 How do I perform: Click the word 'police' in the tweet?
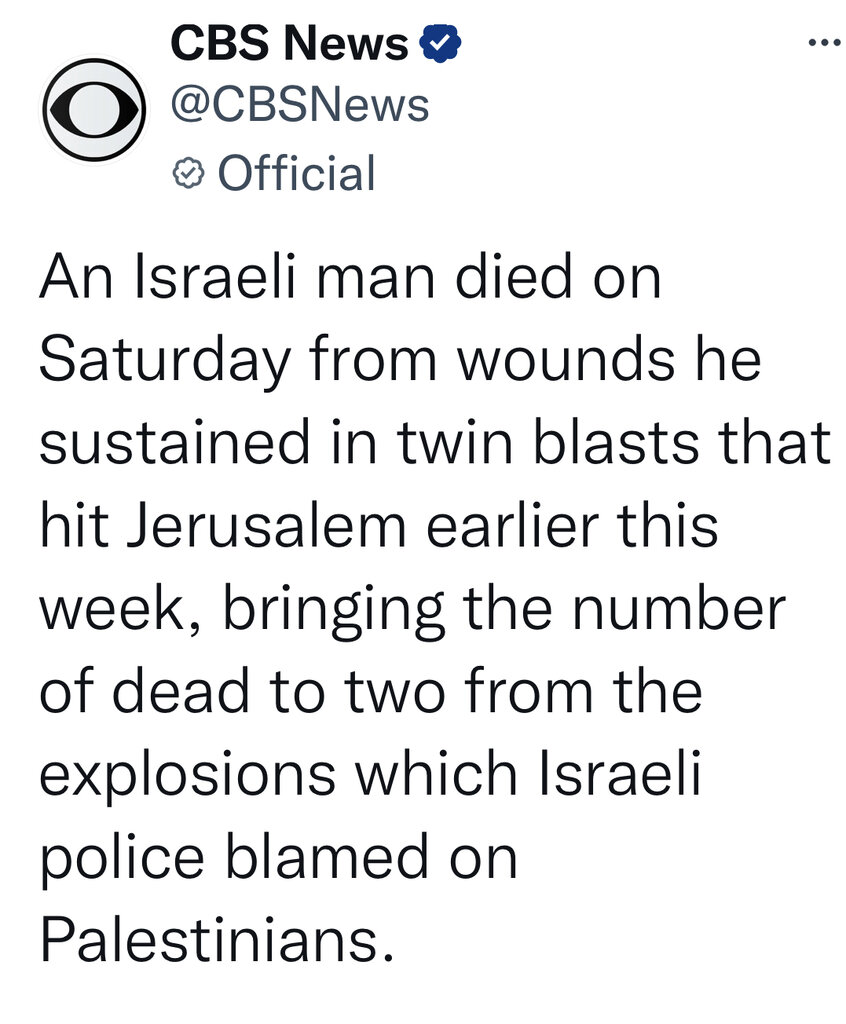(x=122, y=859)
